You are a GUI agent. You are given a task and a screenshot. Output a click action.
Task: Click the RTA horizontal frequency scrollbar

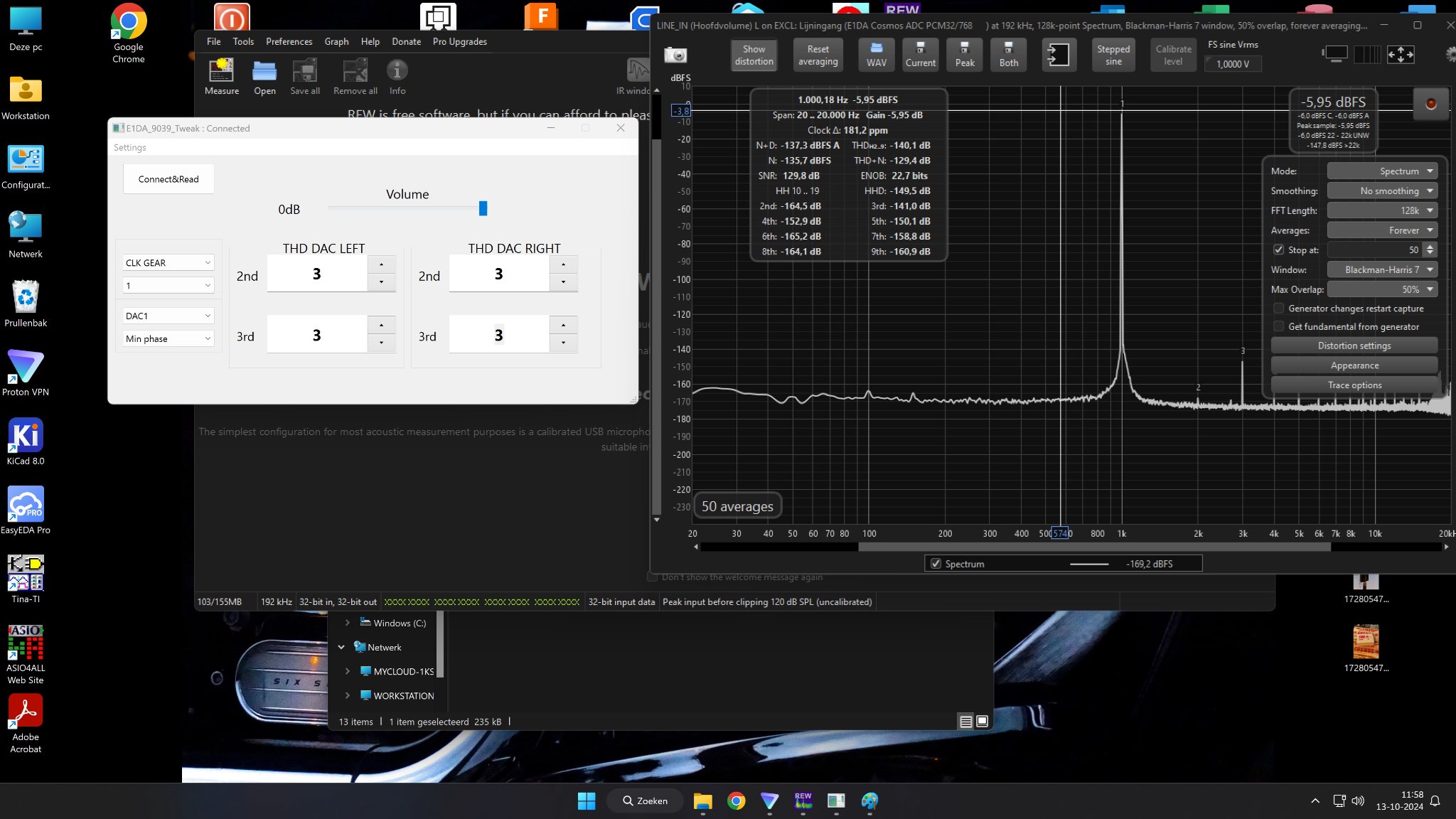click(x=1094, y=547)
